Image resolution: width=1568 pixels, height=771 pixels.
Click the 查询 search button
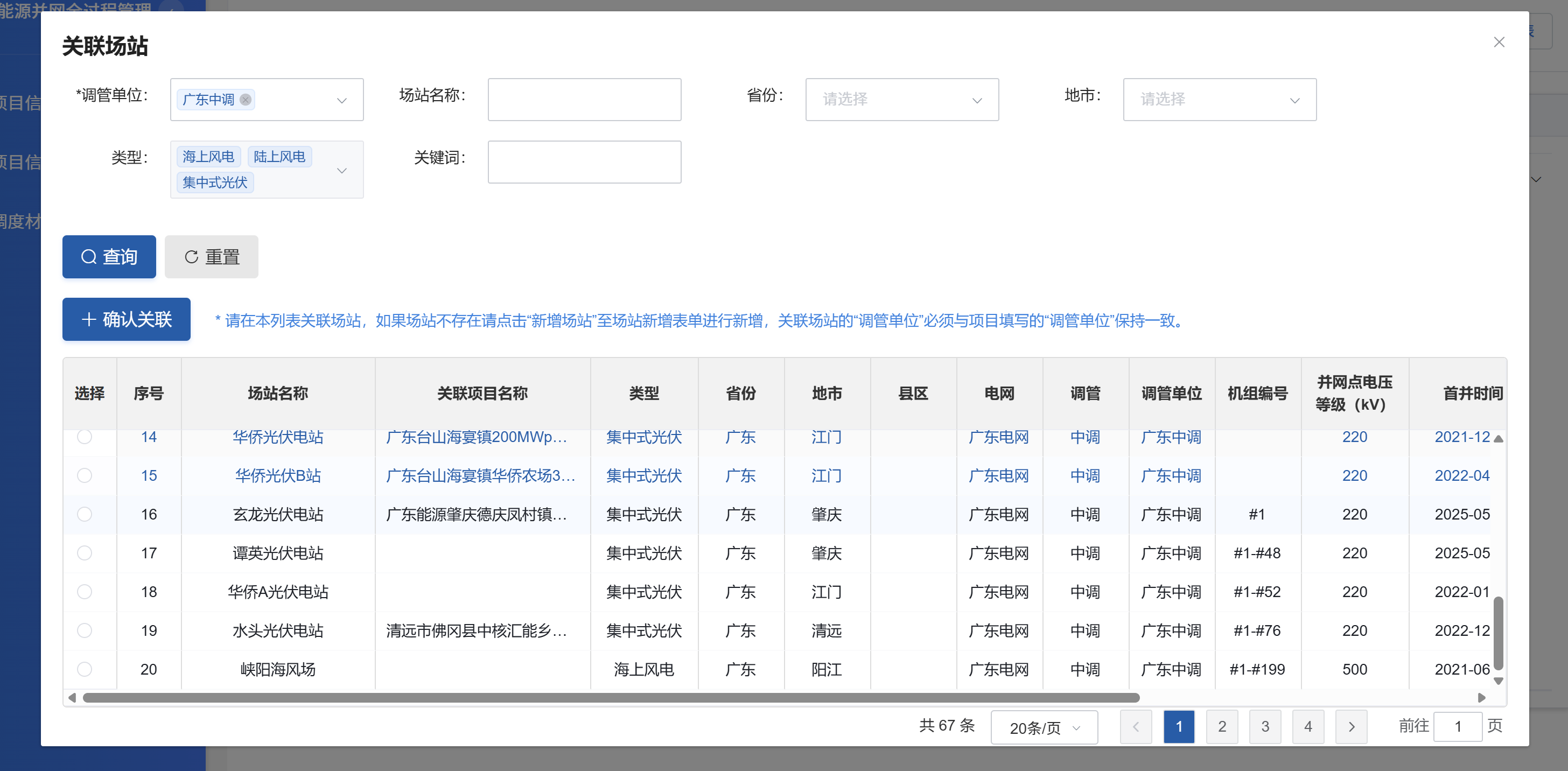(109, 257)
